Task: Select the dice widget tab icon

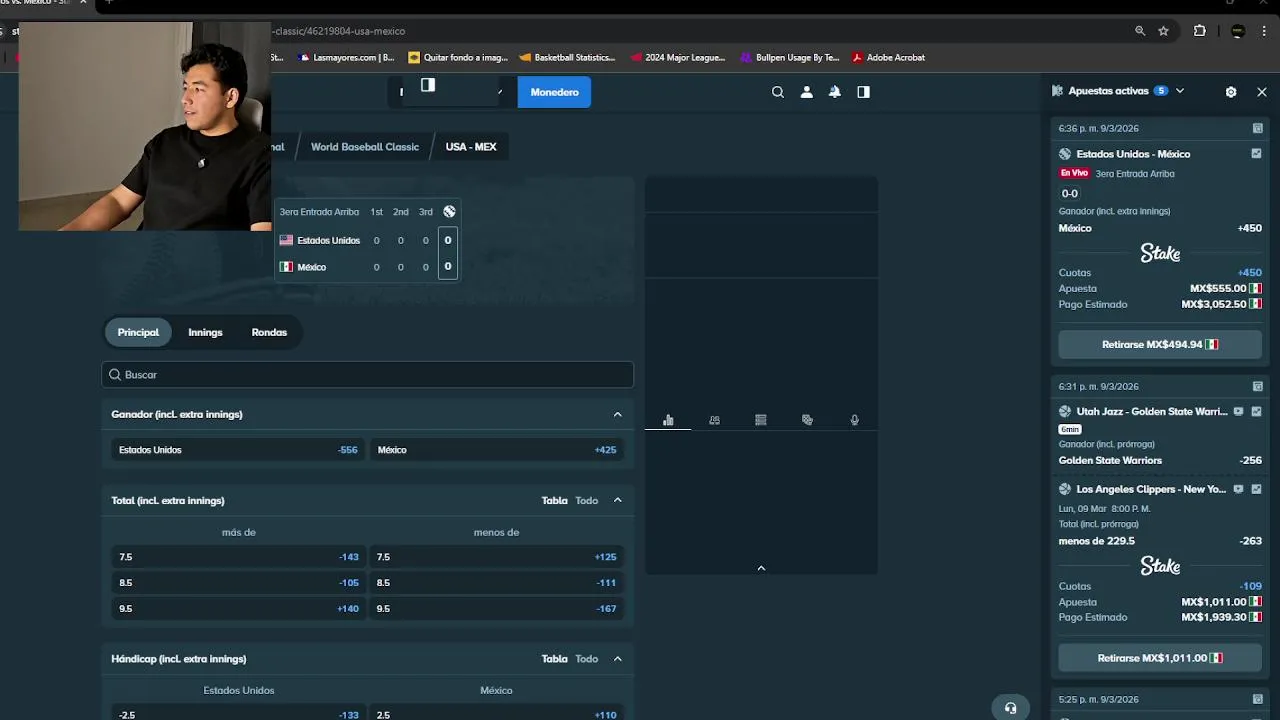Action: point(807,420)
